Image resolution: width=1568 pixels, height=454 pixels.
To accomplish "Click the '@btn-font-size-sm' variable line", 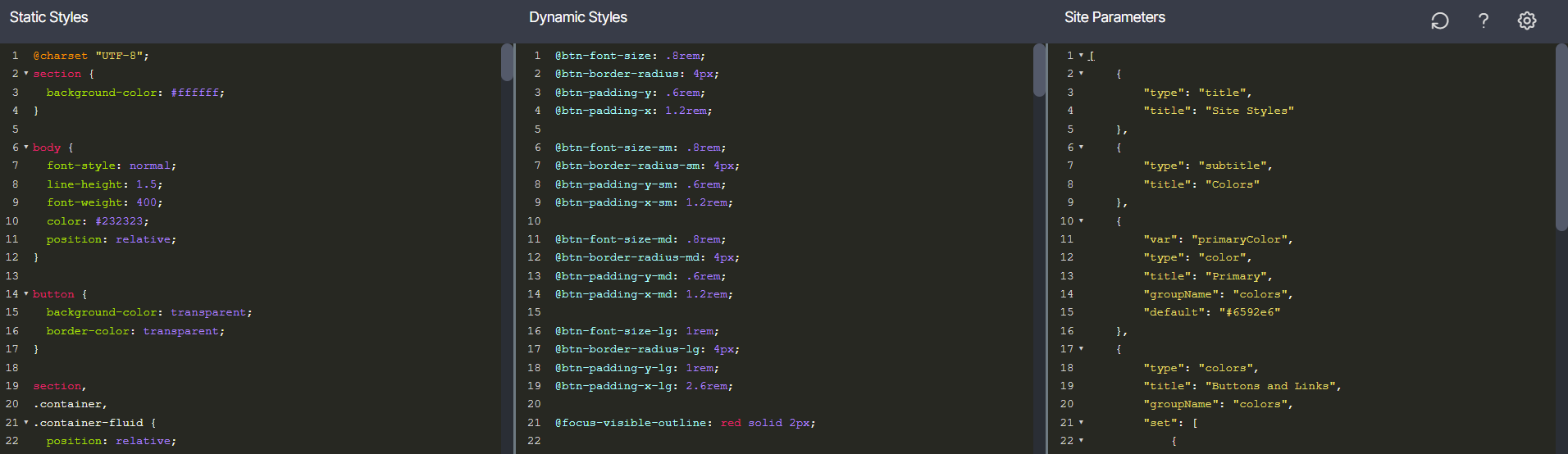I will (640, 148).
